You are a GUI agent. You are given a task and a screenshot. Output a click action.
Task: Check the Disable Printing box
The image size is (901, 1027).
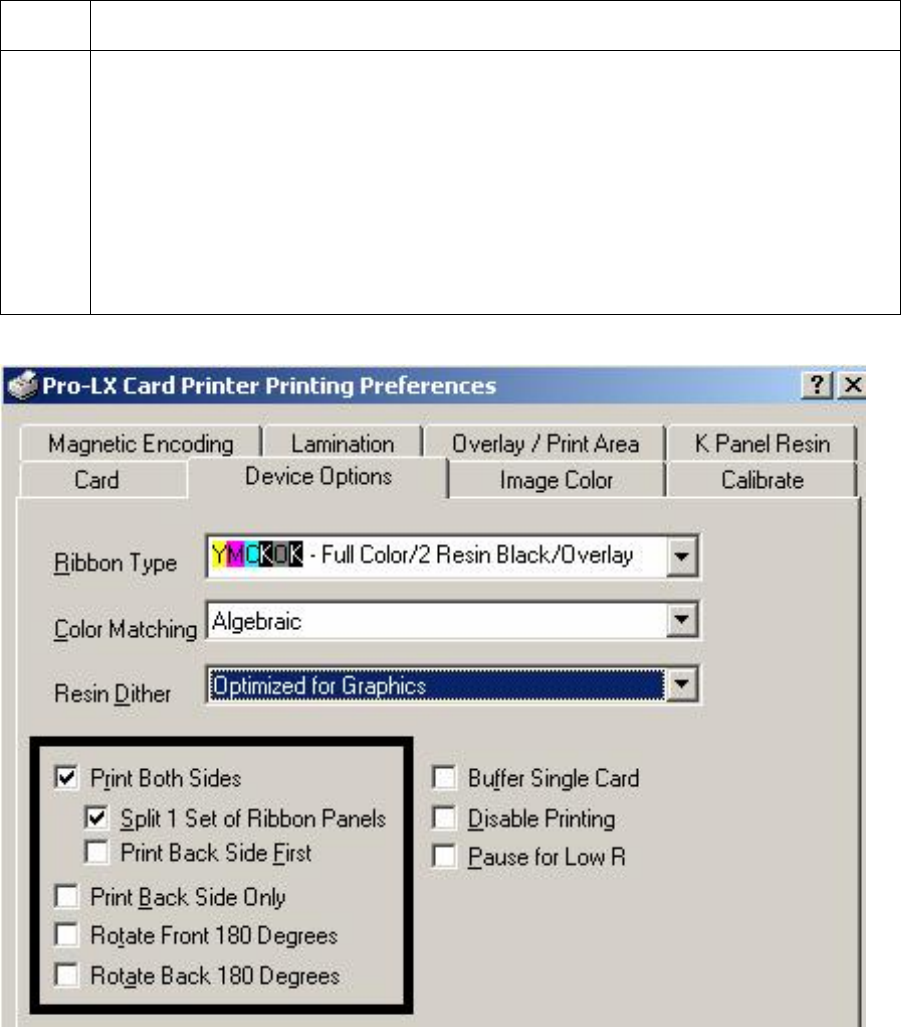coord(443,819)
